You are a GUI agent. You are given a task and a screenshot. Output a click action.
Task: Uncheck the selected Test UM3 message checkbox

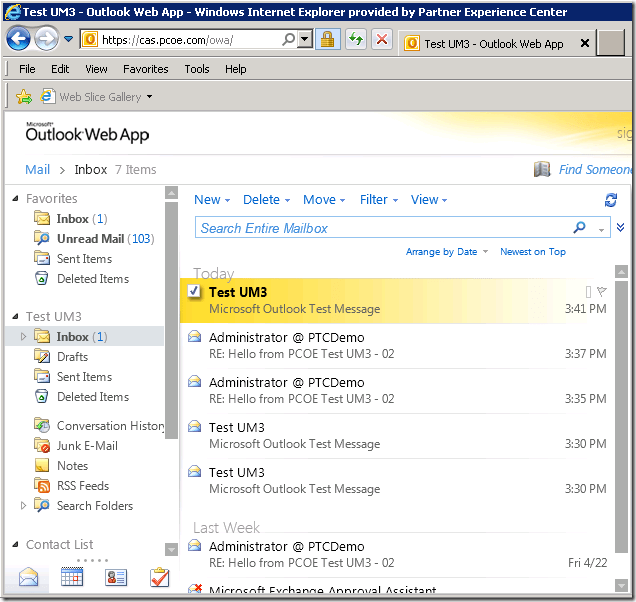point(194,291)
